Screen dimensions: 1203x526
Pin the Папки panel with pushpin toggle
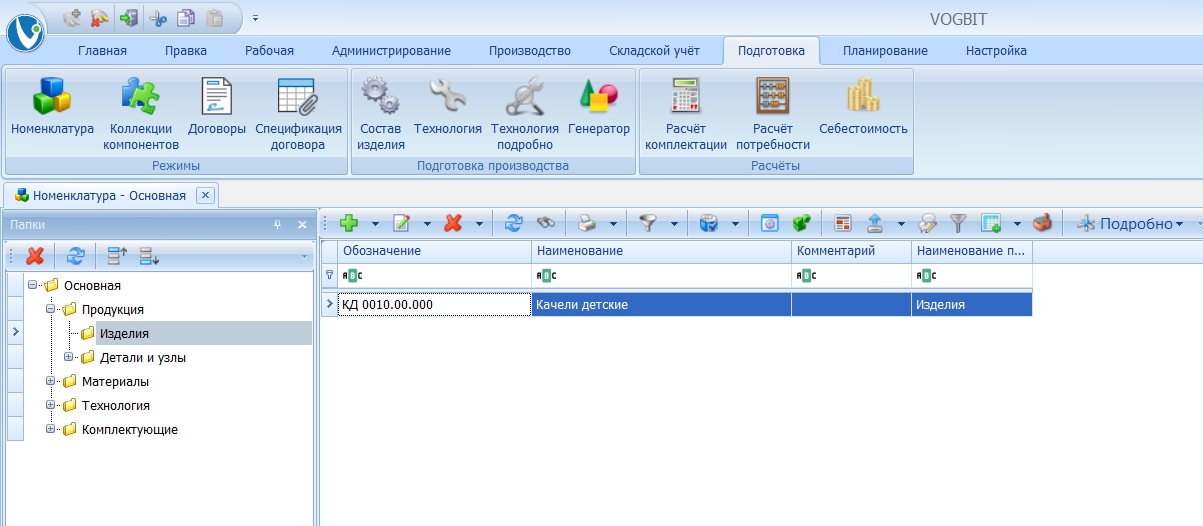click(x=278, y=226)
